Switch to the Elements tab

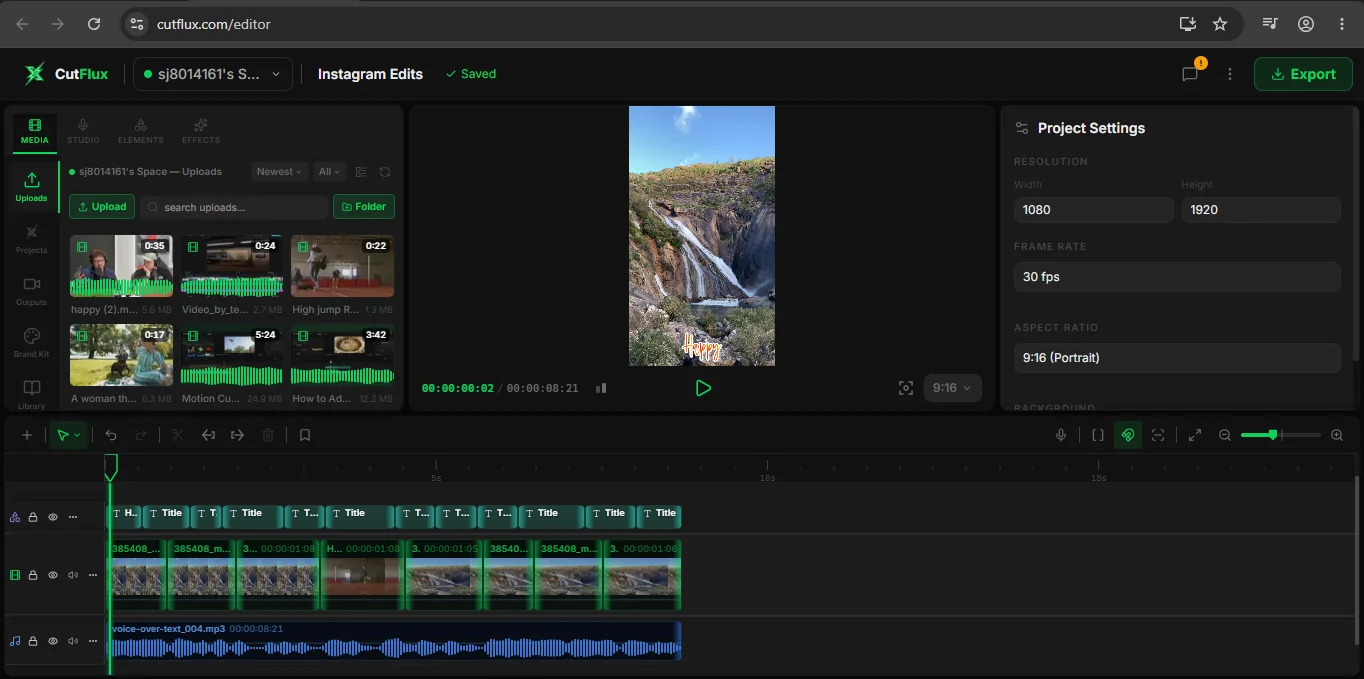point(141,131)
